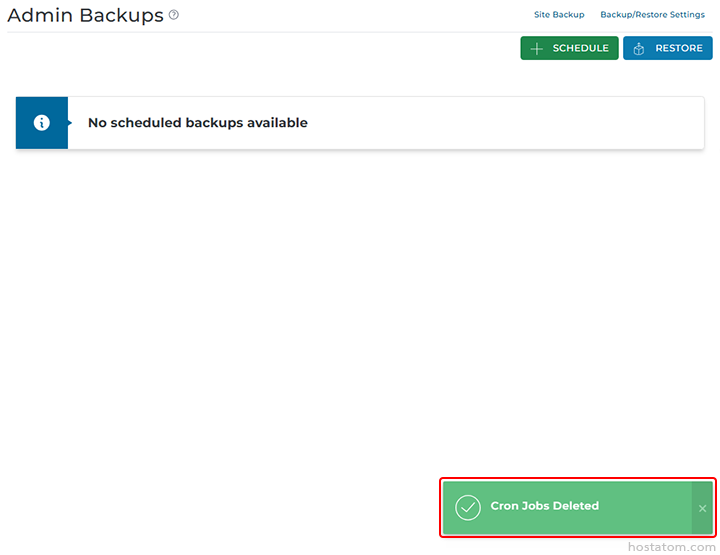
Task: Click the small arrow pointer beside the info block
Action: [70, 123]
